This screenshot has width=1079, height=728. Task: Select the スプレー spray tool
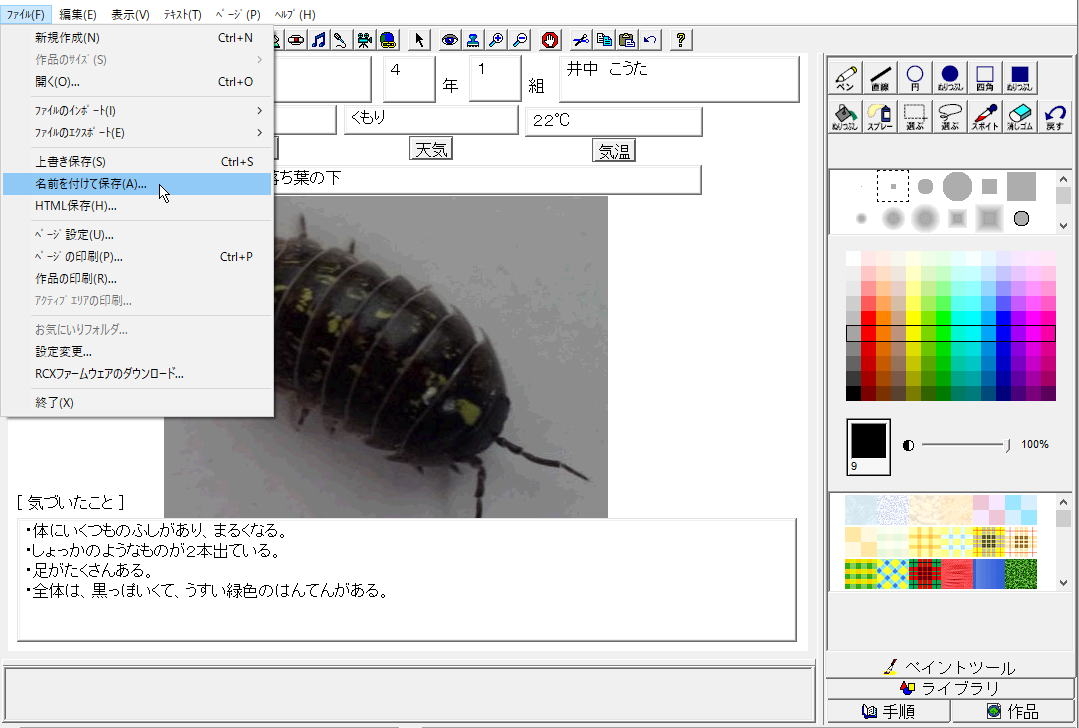tap(880, 117)
